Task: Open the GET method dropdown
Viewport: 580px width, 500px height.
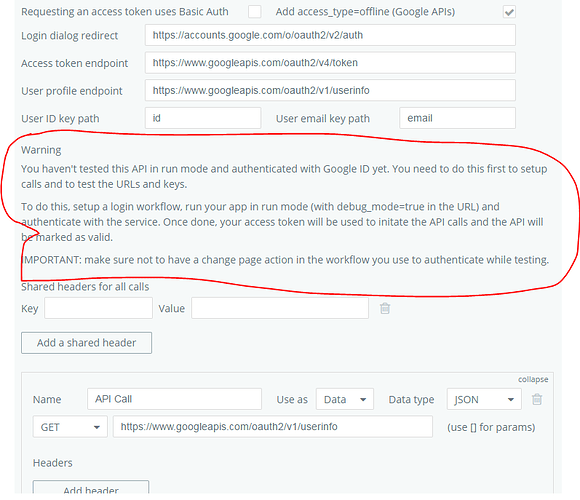Action: point(70,427)
